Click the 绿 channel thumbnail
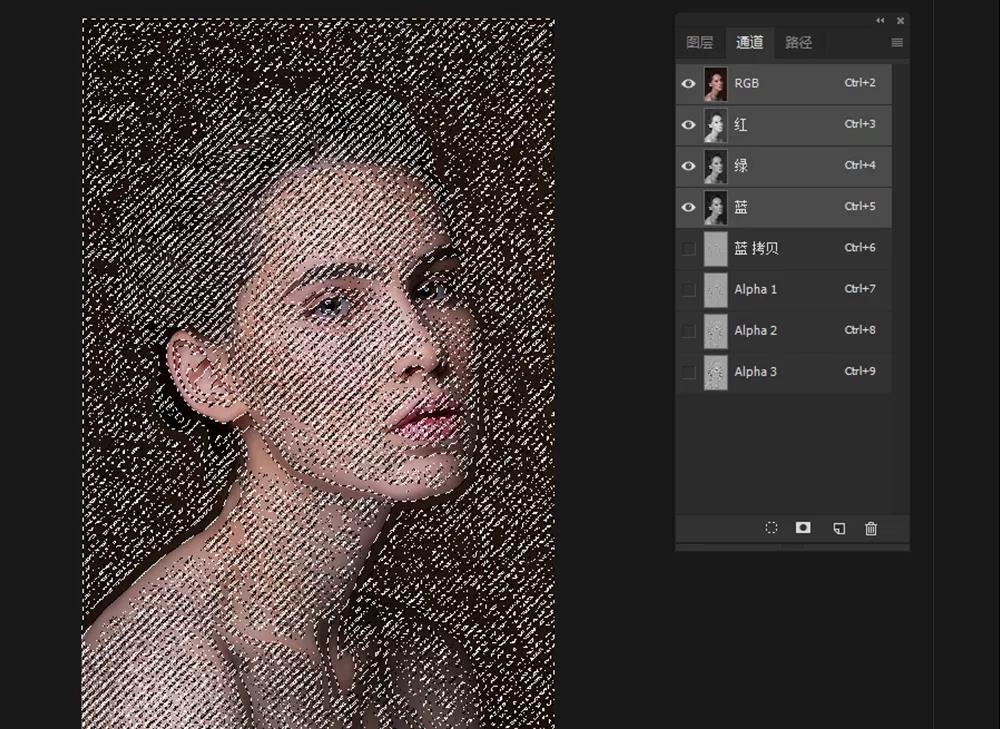The width and height of the screenshot is (1000, 729). [x=716, y=166]
